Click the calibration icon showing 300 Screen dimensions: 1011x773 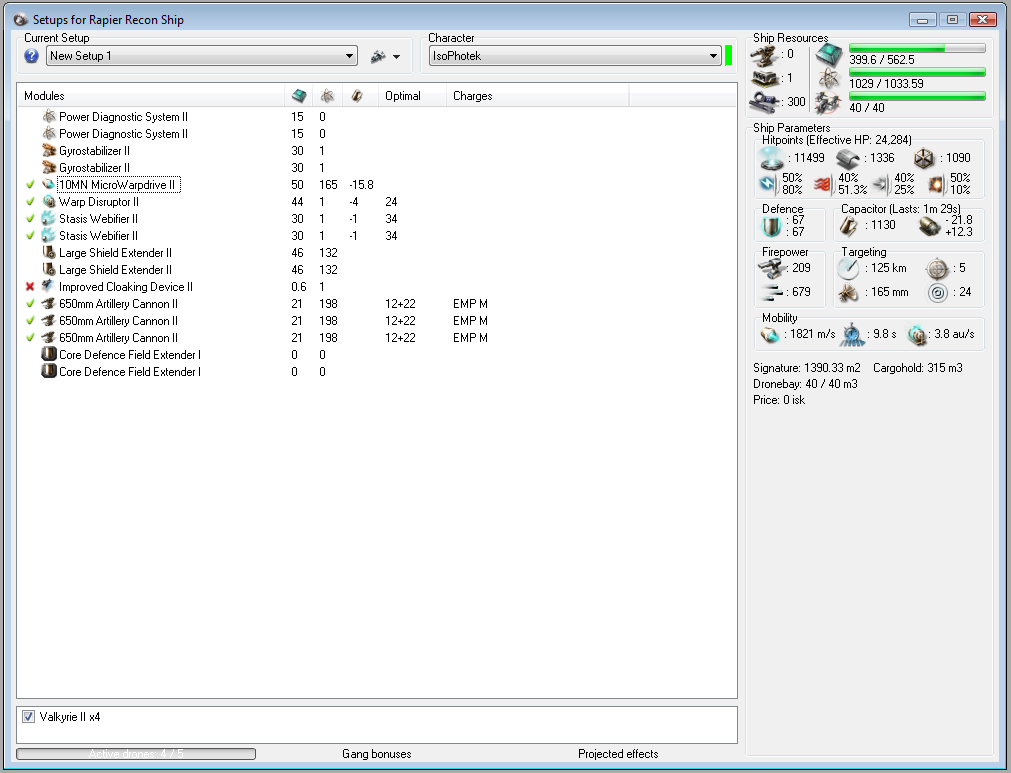[765, 102]
